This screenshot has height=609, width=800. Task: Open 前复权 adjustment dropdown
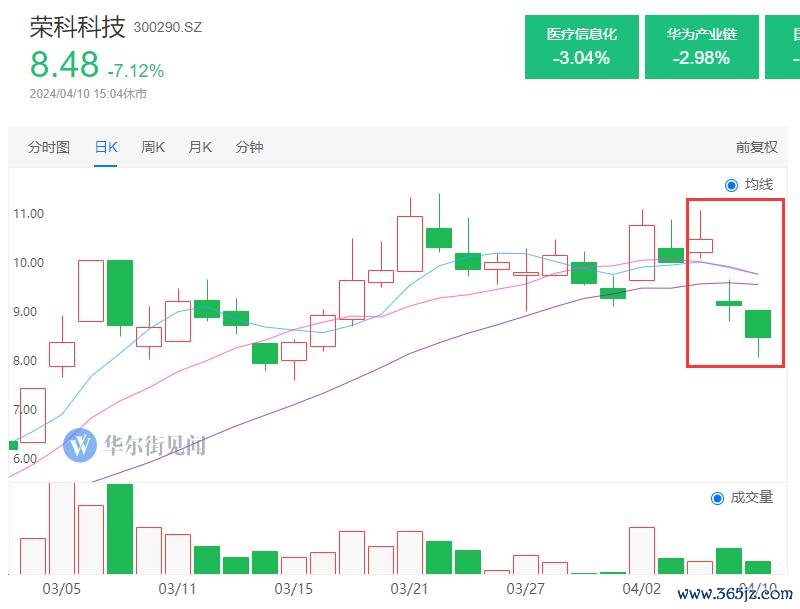coord(756,147)
